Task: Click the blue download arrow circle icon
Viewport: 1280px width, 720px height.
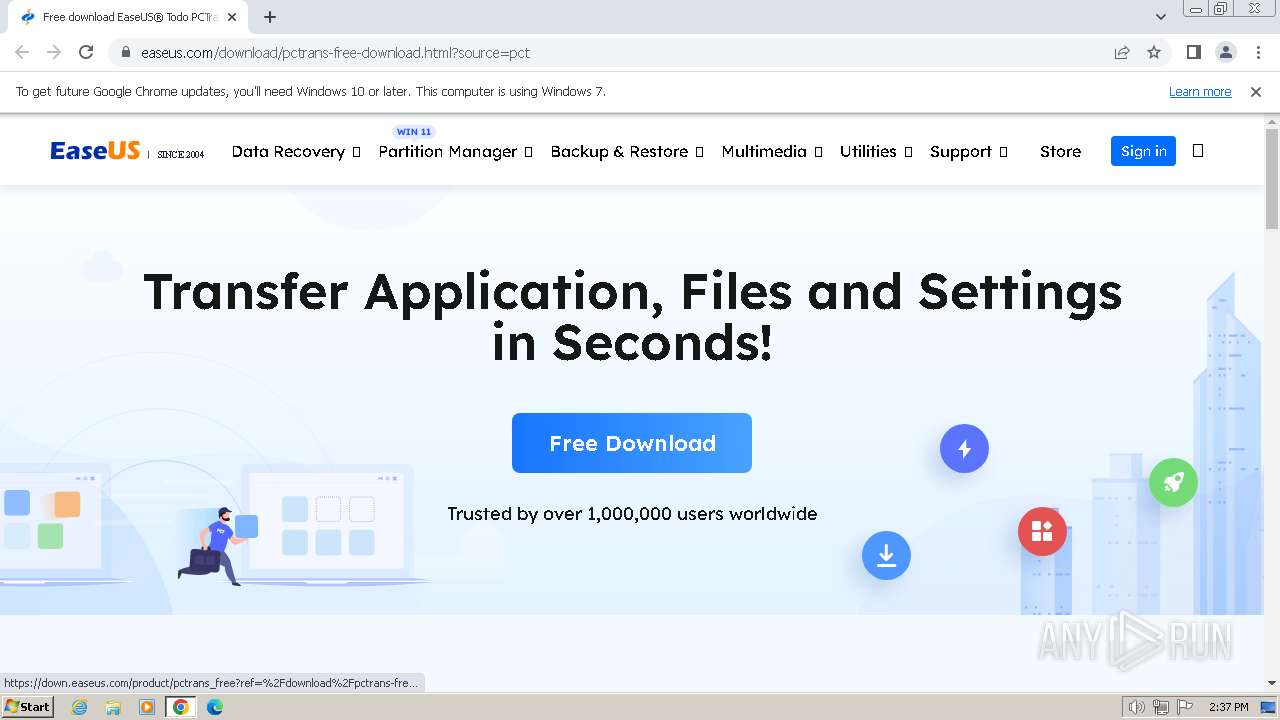Action: (x=886, y=555)
